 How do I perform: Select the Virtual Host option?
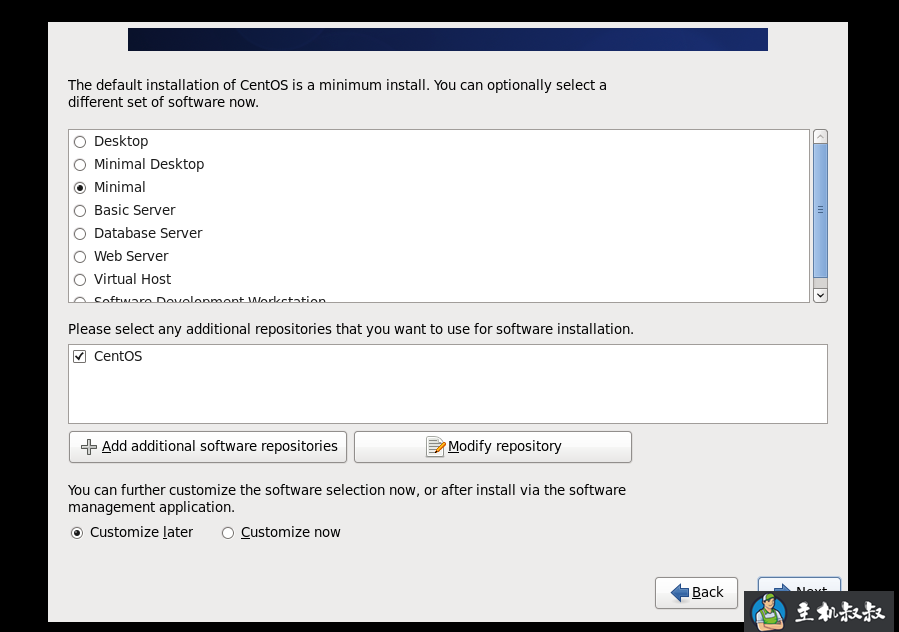click(x=80, y=279)
